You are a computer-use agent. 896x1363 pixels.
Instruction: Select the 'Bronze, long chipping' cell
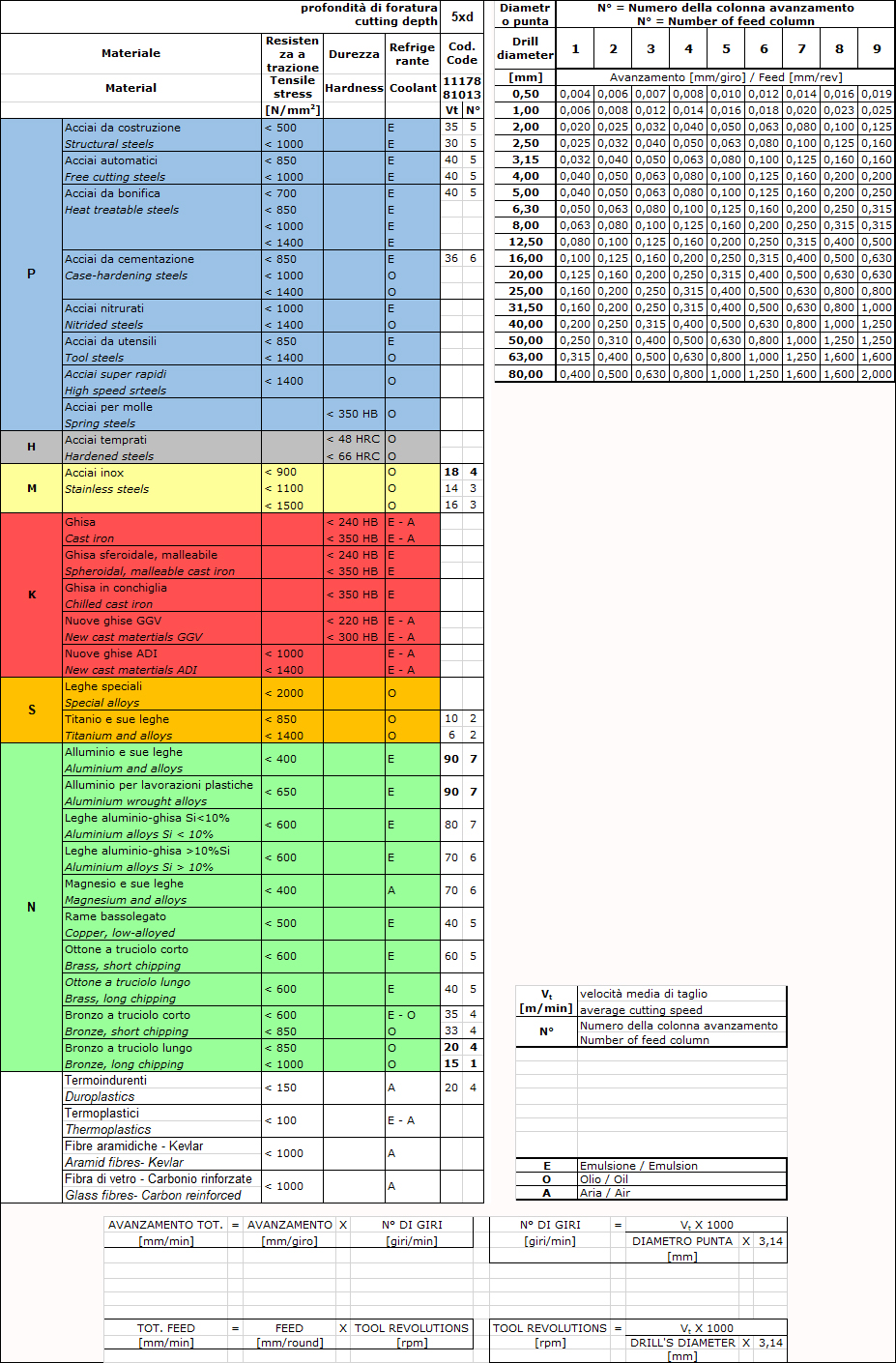click(162, 1064)
